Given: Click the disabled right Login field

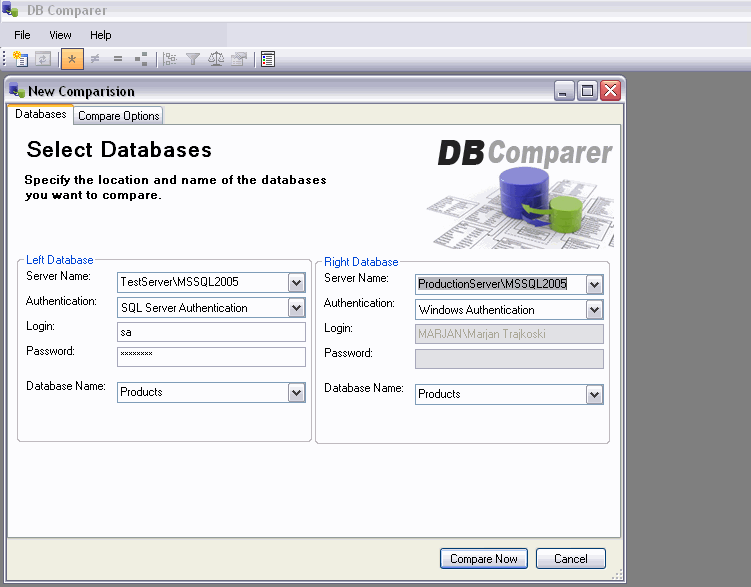Looking at the screenshot, I should [509, 334].
